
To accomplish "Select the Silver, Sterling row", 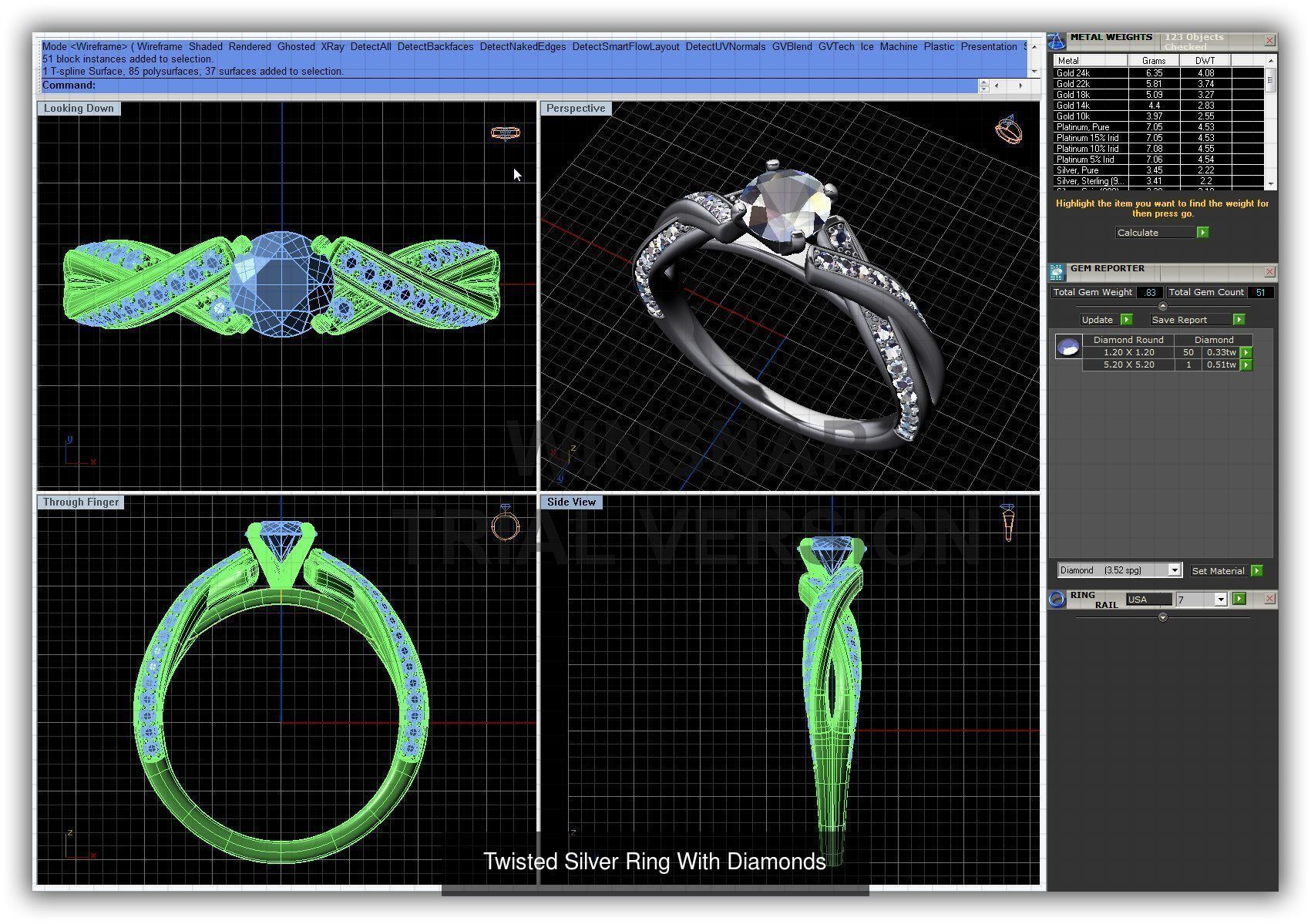I will point(1158,181).
